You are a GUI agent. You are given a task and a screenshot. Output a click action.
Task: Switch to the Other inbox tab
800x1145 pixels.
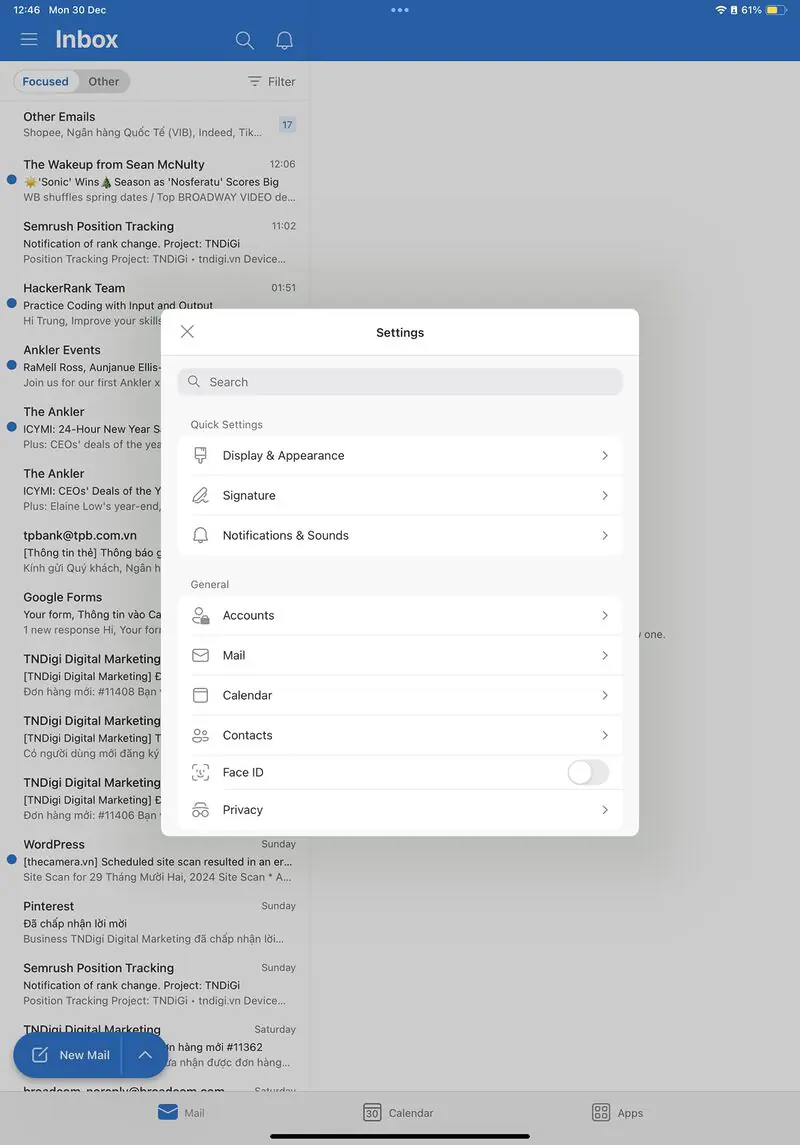click(x=104, y=81)
